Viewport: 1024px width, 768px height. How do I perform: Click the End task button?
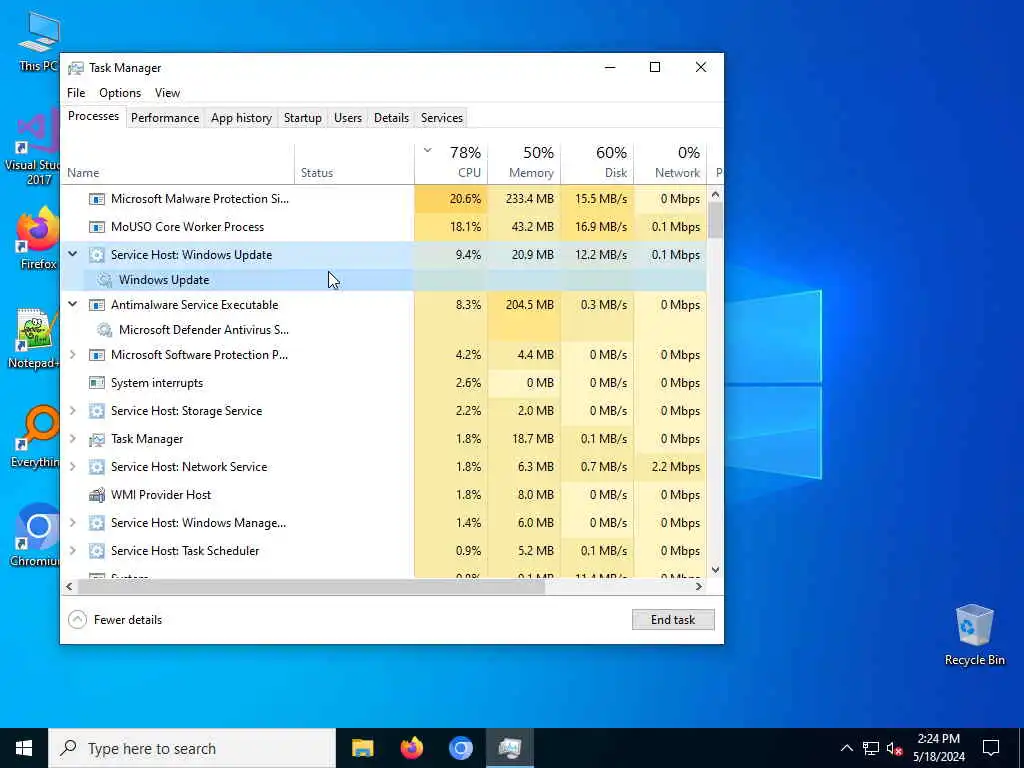pyautogui.click(x=673, y=620)
